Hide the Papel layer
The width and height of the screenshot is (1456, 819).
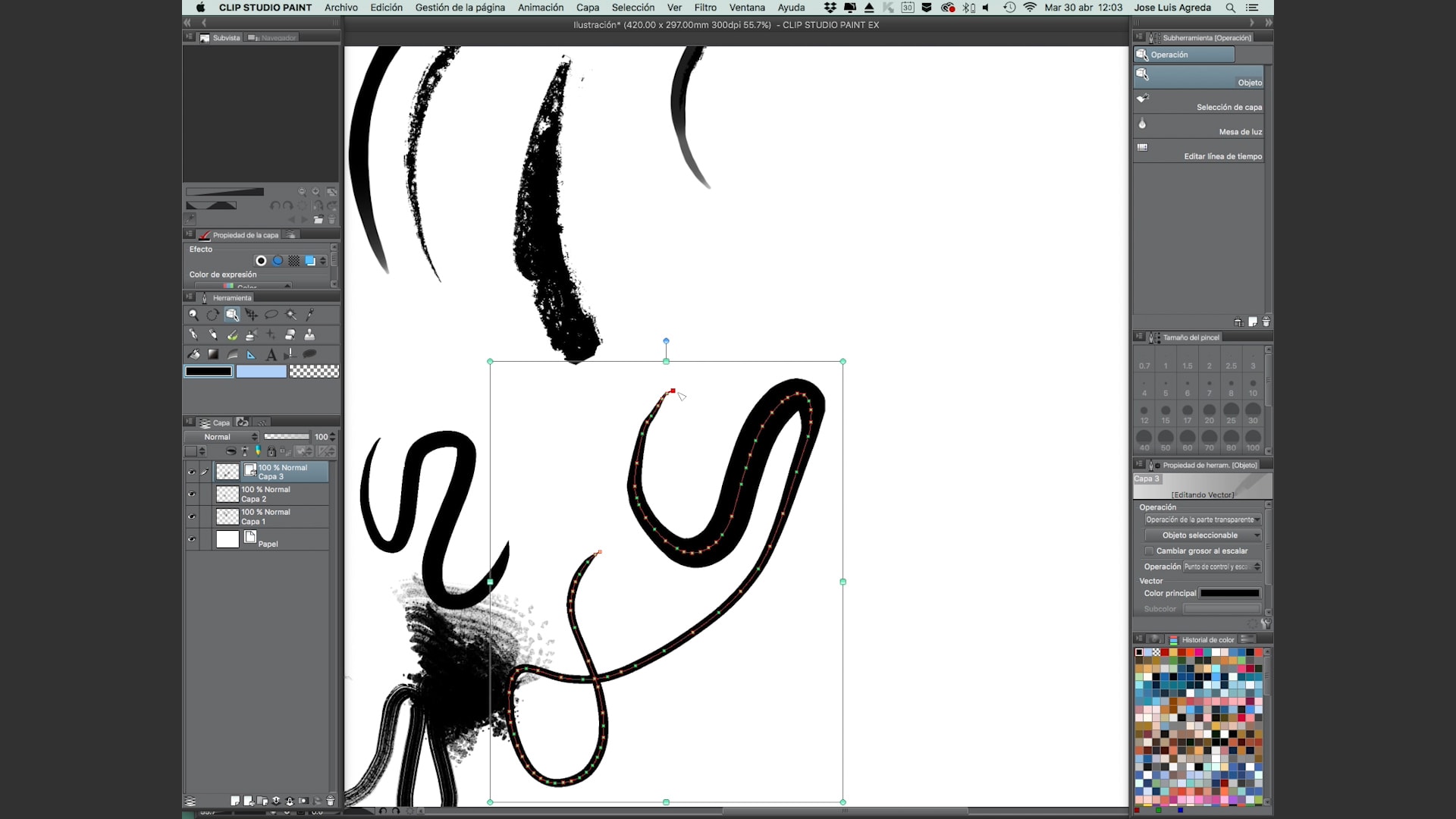(192, 539)
